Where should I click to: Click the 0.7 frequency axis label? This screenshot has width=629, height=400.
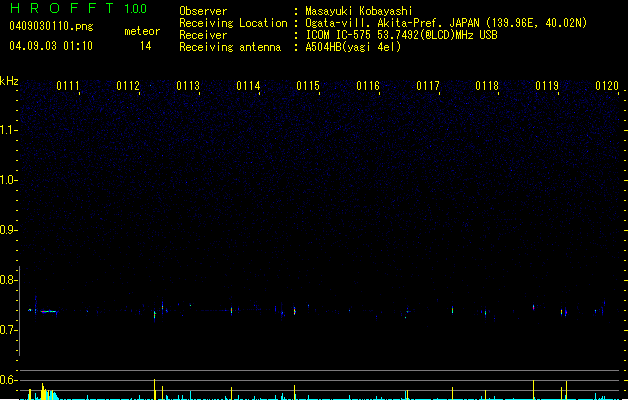[9, 330]
